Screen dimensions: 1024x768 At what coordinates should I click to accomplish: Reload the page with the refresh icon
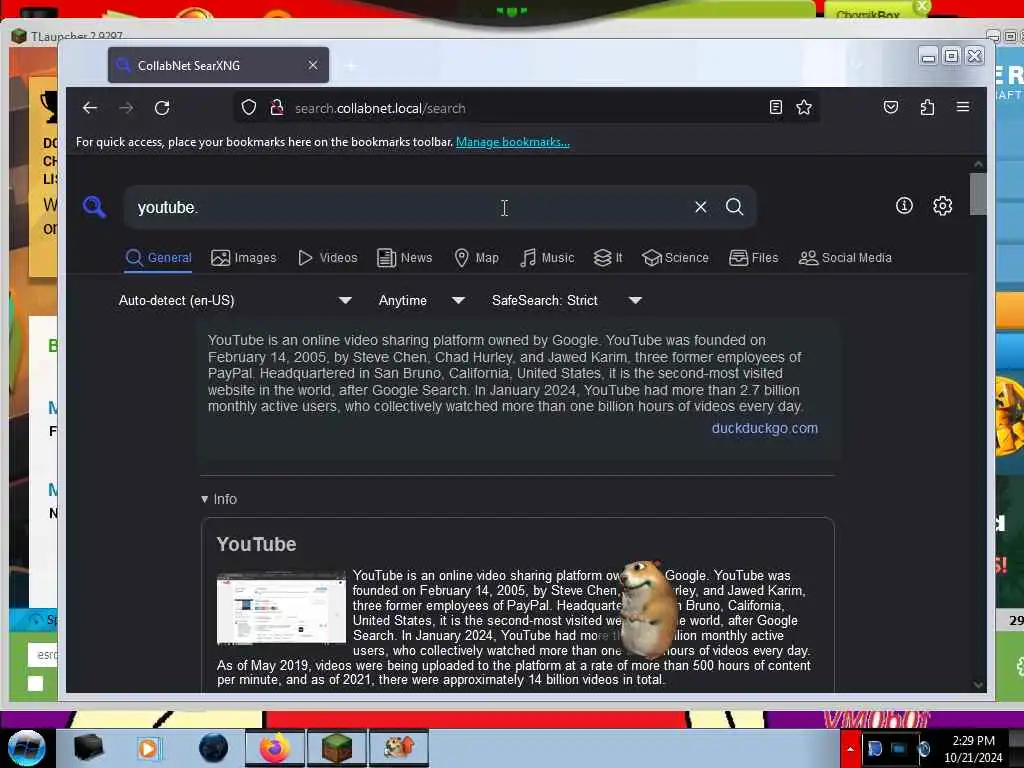point(162,108)
